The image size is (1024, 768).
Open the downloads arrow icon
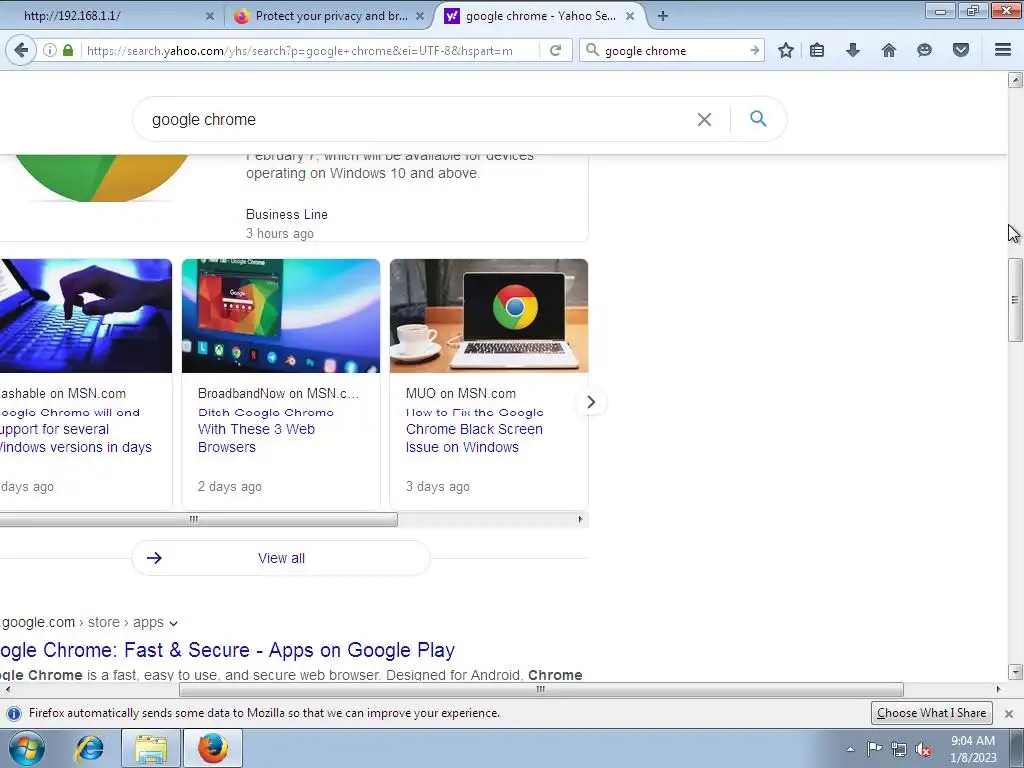853,50
